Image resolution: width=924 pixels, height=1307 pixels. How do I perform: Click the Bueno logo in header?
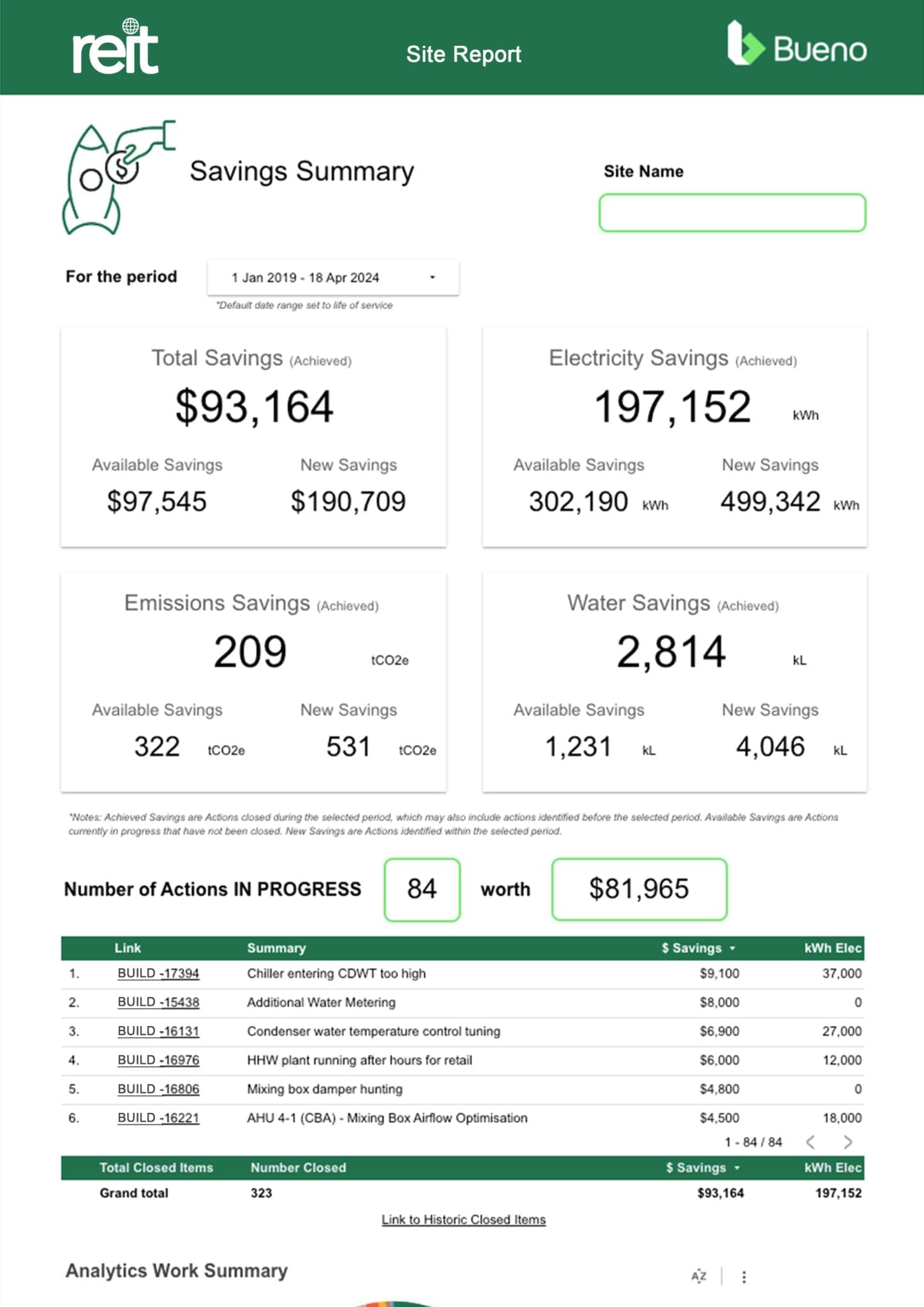[797, 45]
